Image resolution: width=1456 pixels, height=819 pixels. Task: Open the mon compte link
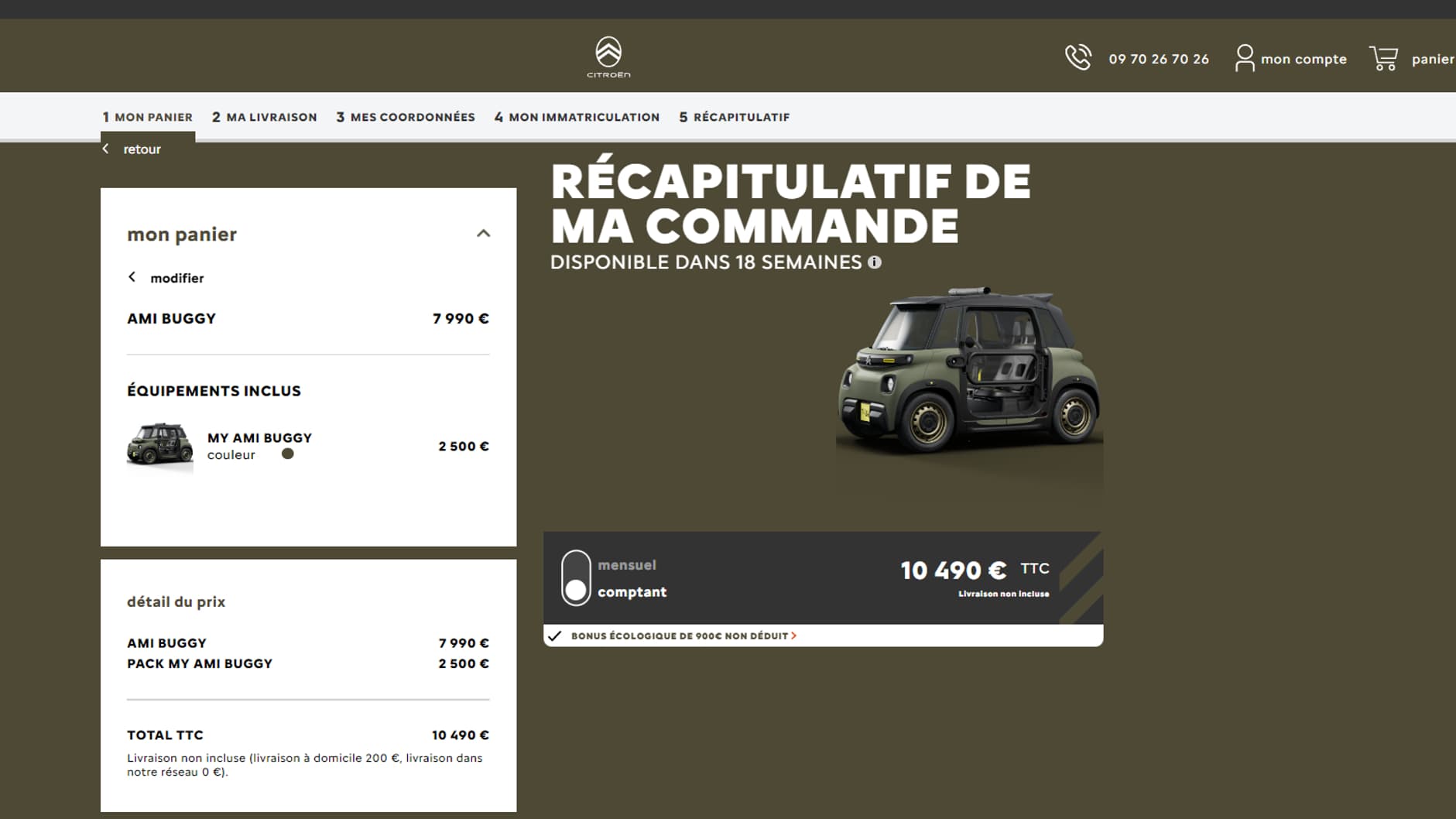1304,59
